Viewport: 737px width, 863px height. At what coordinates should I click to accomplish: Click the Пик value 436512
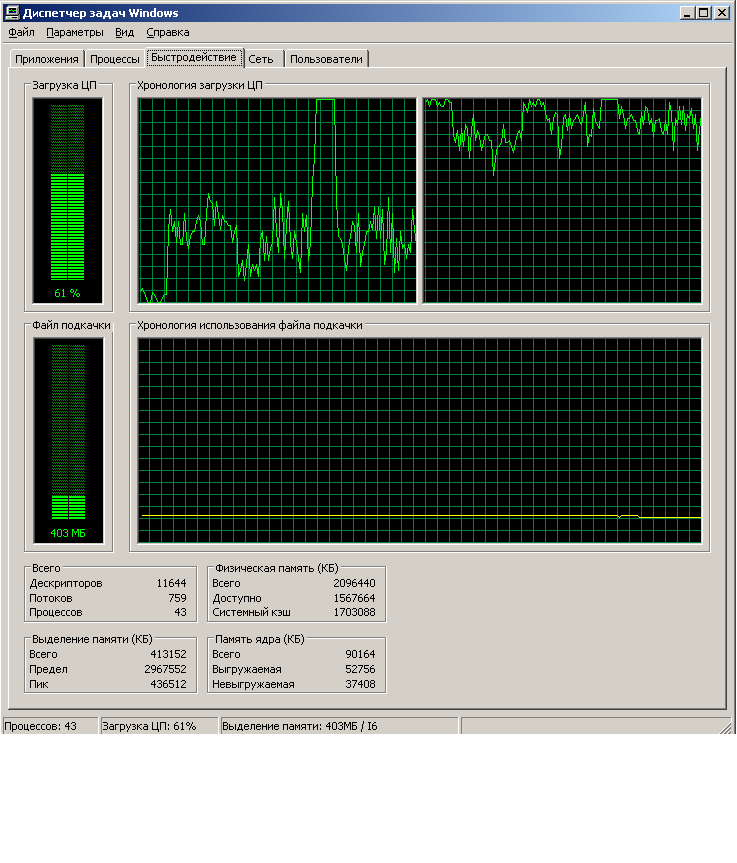click(168, 684)
